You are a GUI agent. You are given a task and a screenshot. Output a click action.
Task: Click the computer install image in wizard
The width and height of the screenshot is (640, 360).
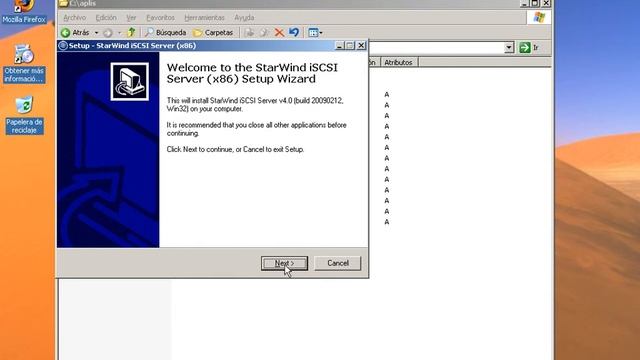(130, 82)
